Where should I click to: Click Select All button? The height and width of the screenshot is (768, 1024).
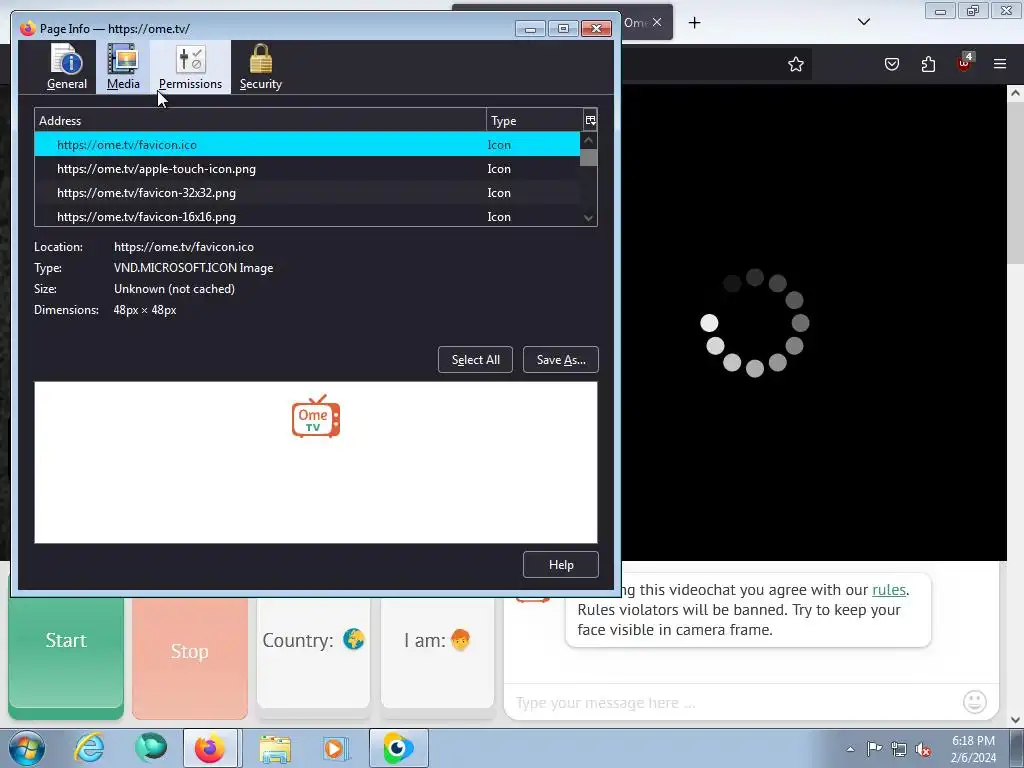(475, 360)
